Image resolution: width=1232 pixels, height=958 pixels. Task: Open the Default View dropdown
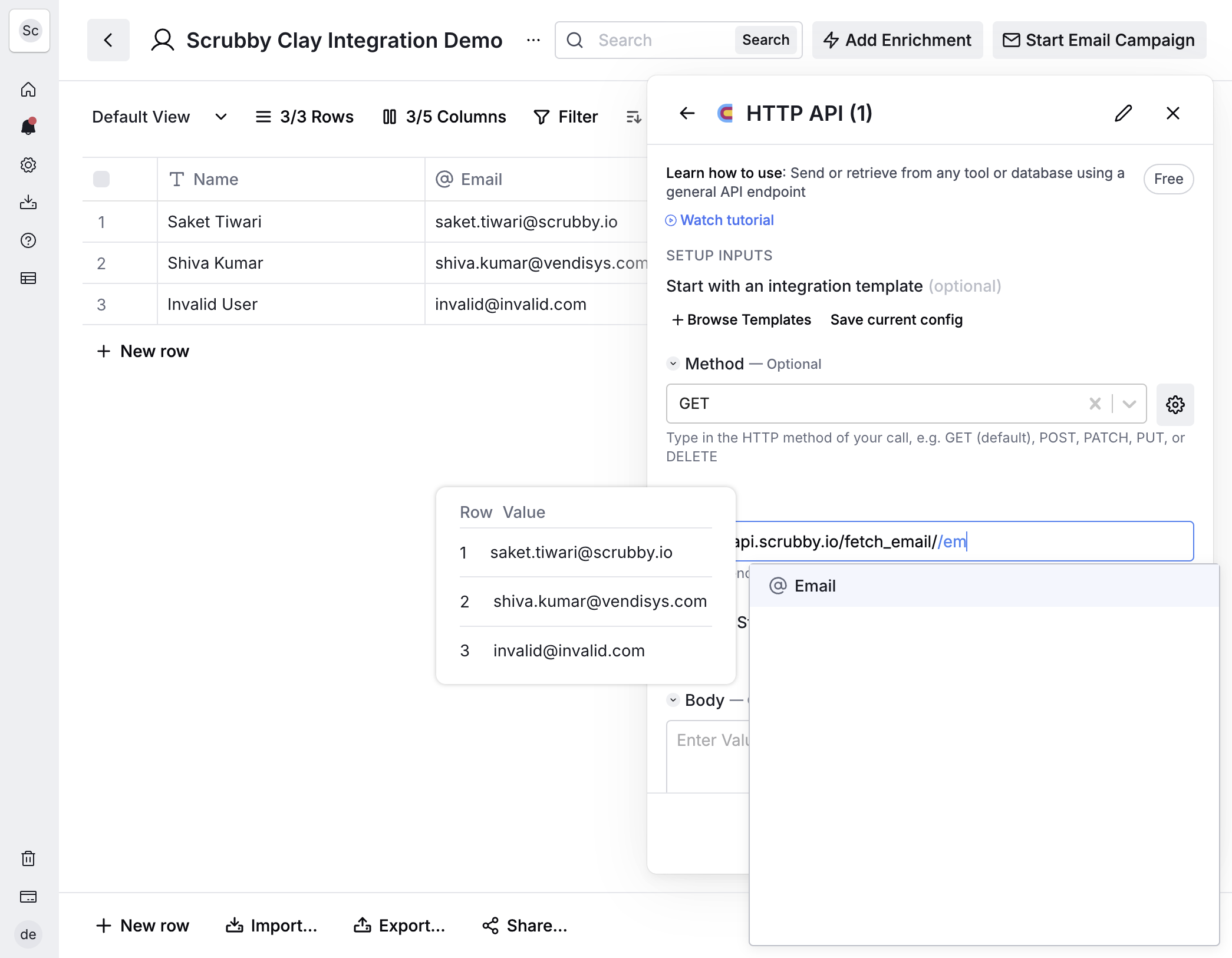pyautogui.click(x=159, y=117)
